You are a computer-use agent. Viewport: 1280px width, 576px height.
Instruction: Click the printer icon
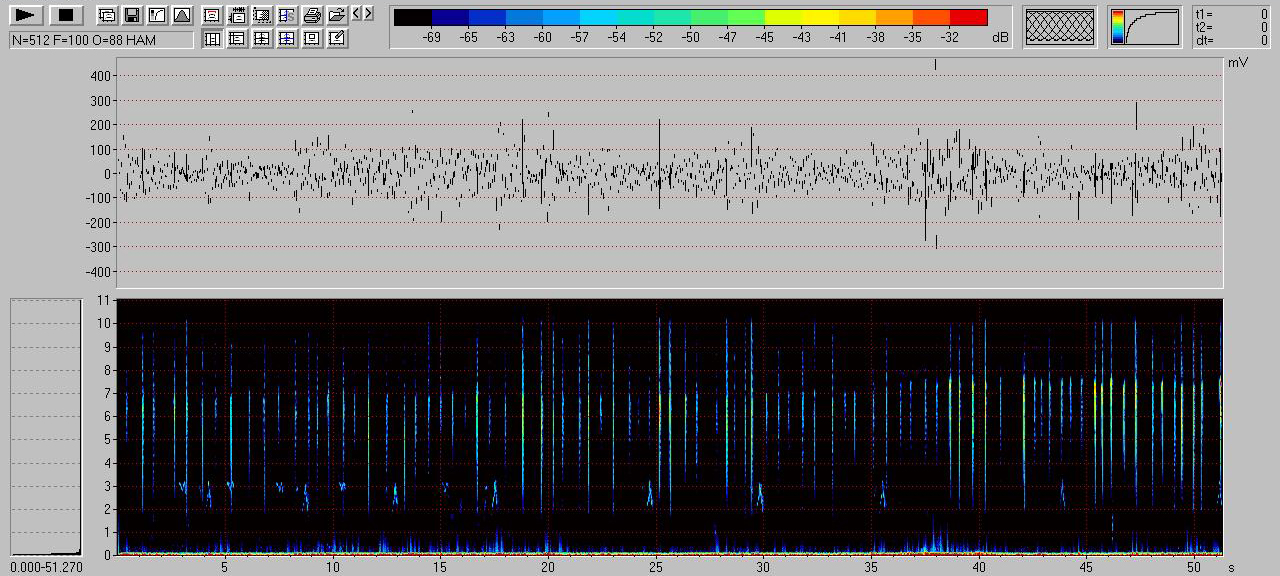tap(312, 15)
